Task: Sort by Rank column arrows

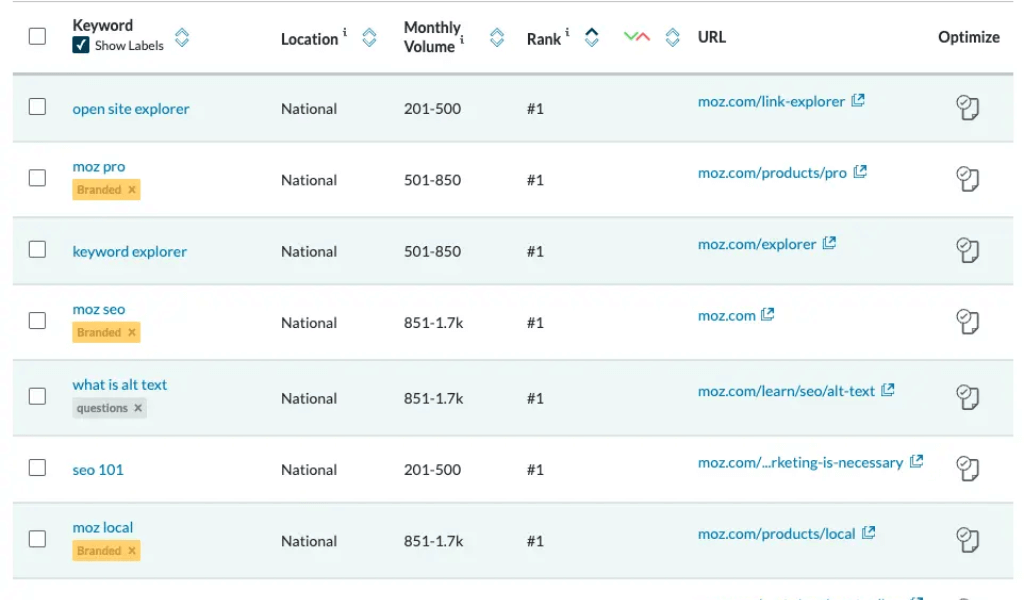Action: (592, 37)
